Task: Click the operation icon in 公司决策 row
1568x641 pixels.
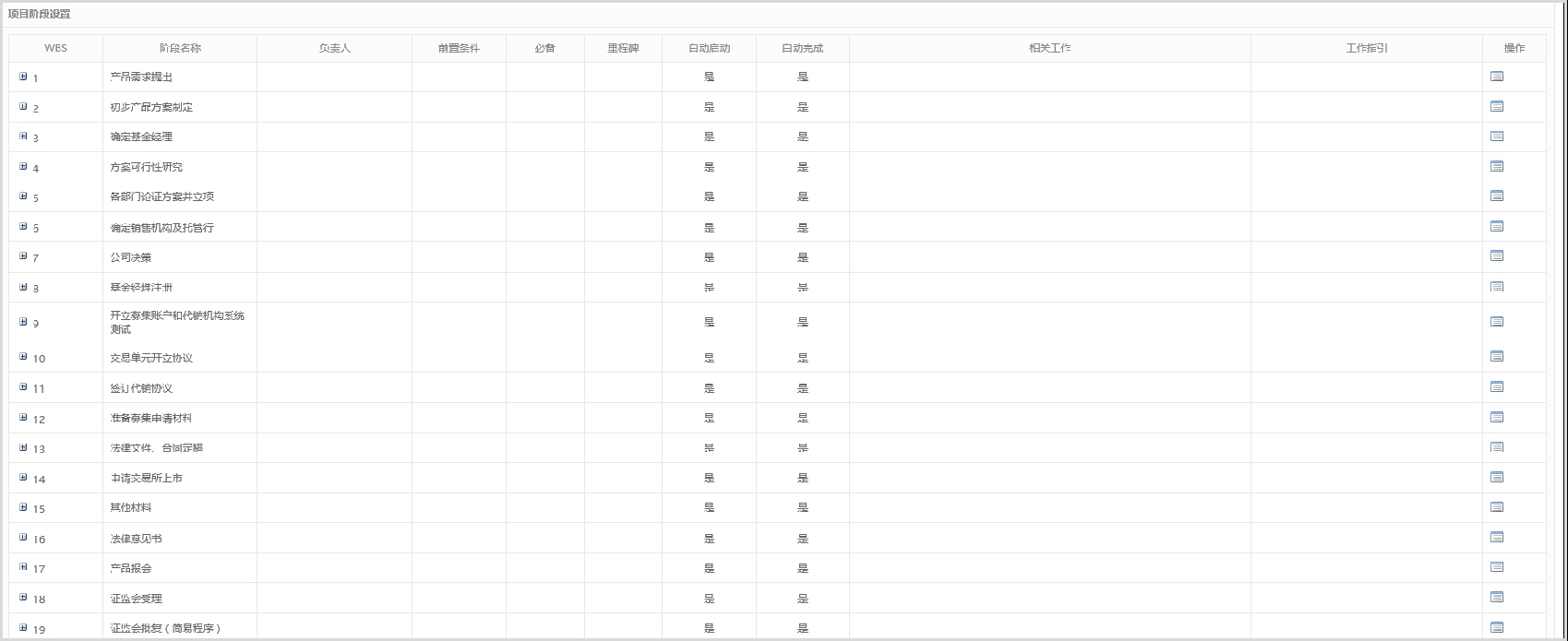Action: tap(1497, 256)
